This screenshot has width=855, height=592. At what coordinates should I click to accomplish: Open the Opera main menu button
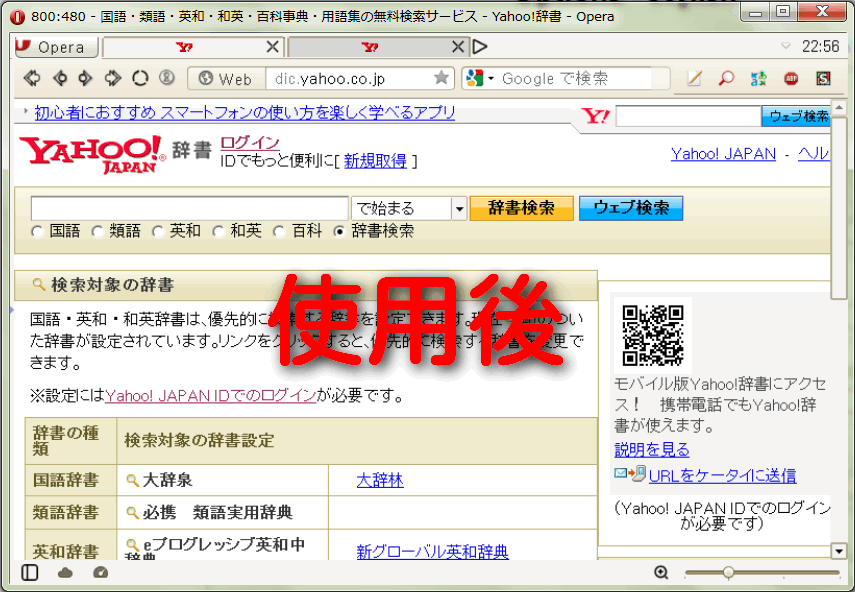[56, 47]
